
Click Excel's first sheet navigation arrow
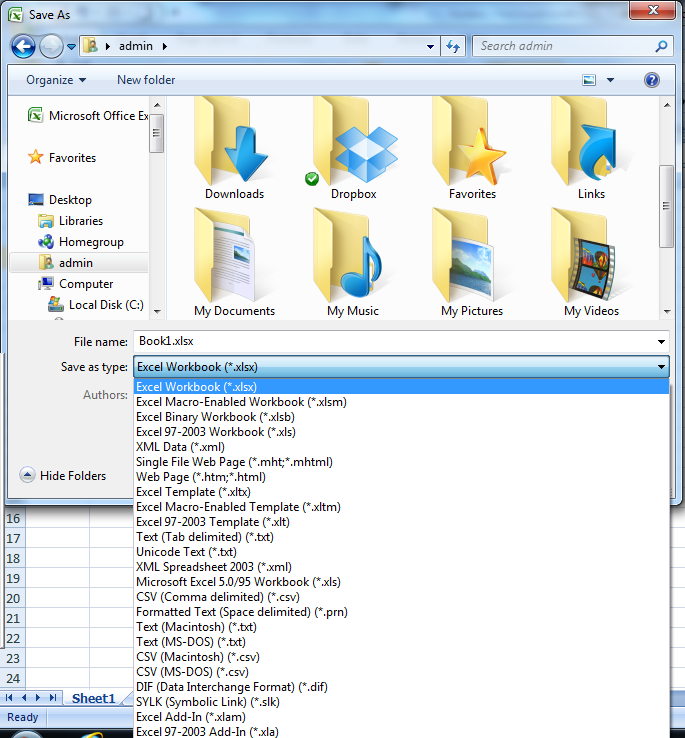[x=9, y=698]
